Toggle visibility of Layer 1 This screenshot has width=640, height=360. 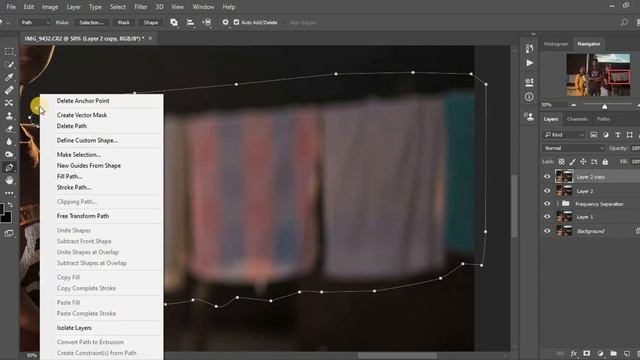[x=547, y=217]
